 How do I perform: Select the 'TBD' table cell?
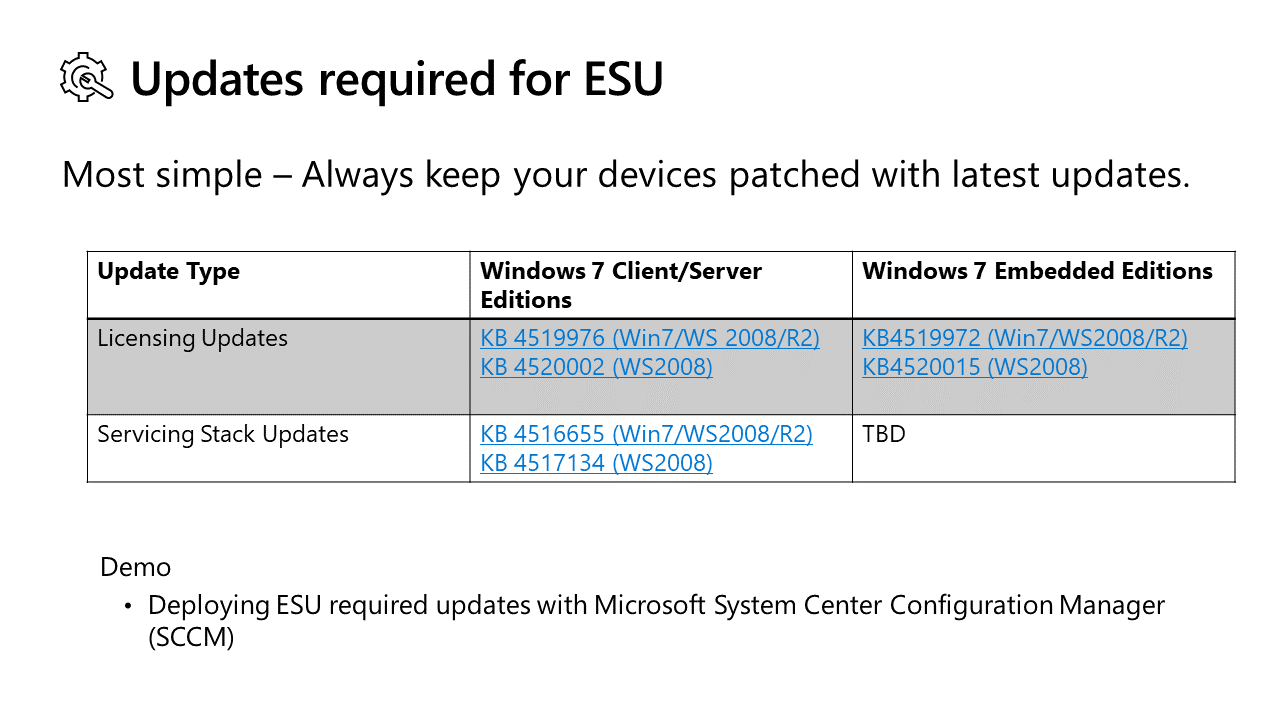pyautogui.click(x=1044, y=448)
